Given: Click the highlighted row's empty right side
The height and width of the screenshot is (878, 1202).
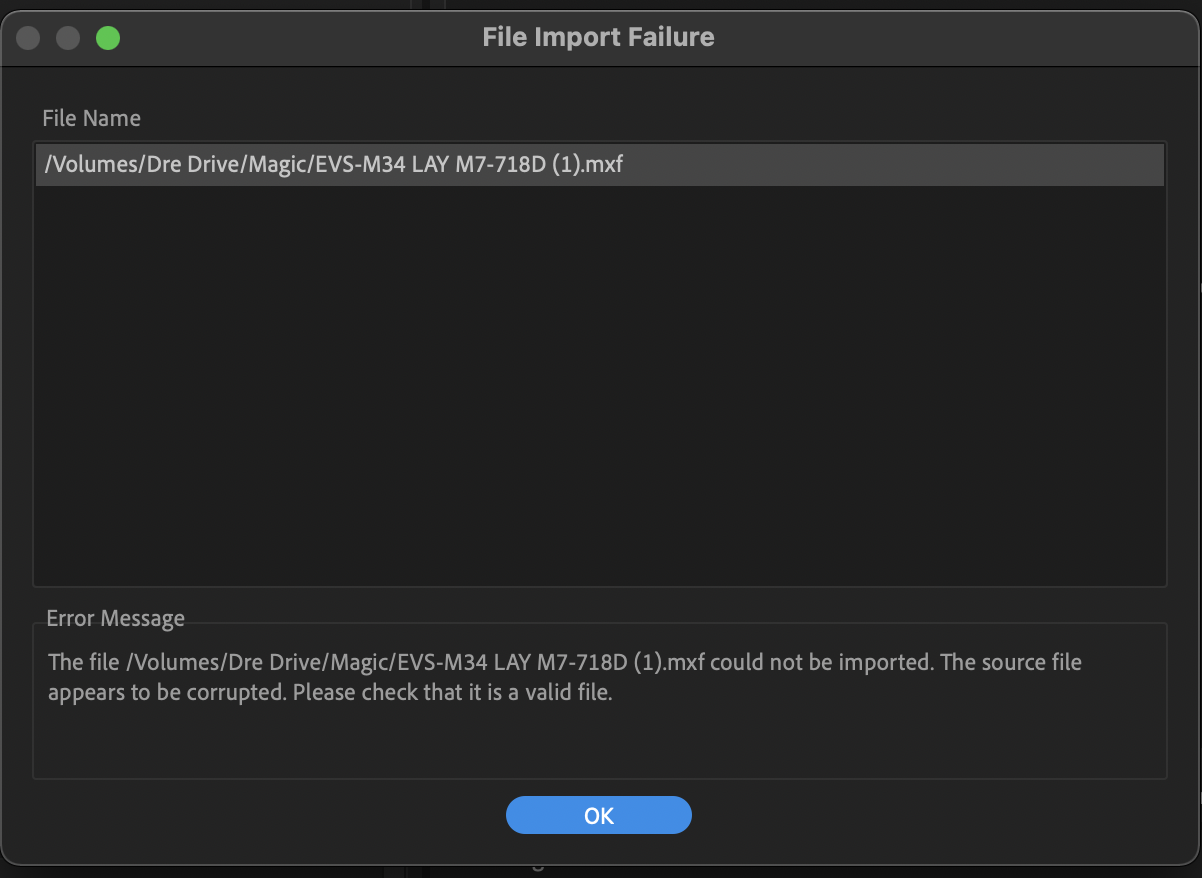Looking at the screenshot, I should click(900, 164).
